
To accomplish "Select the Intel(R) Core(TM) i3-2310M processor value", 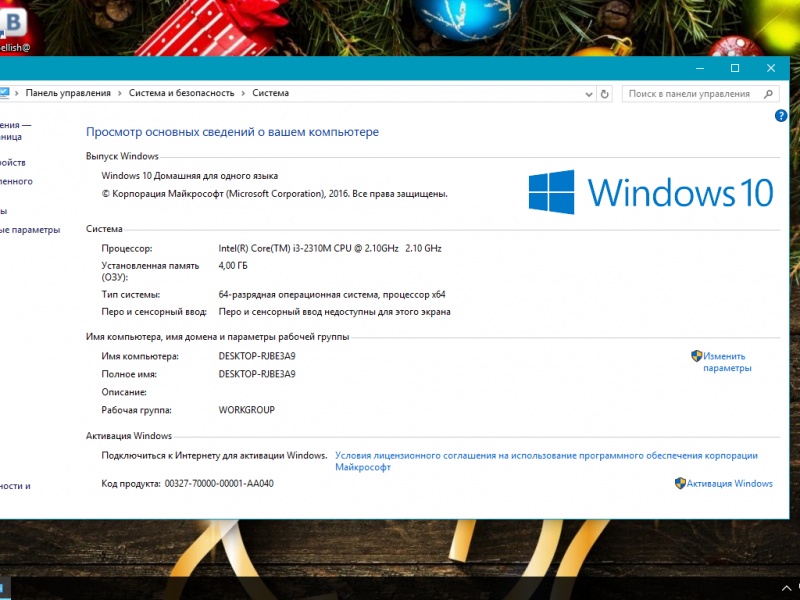I will click(x=330, y=248).
